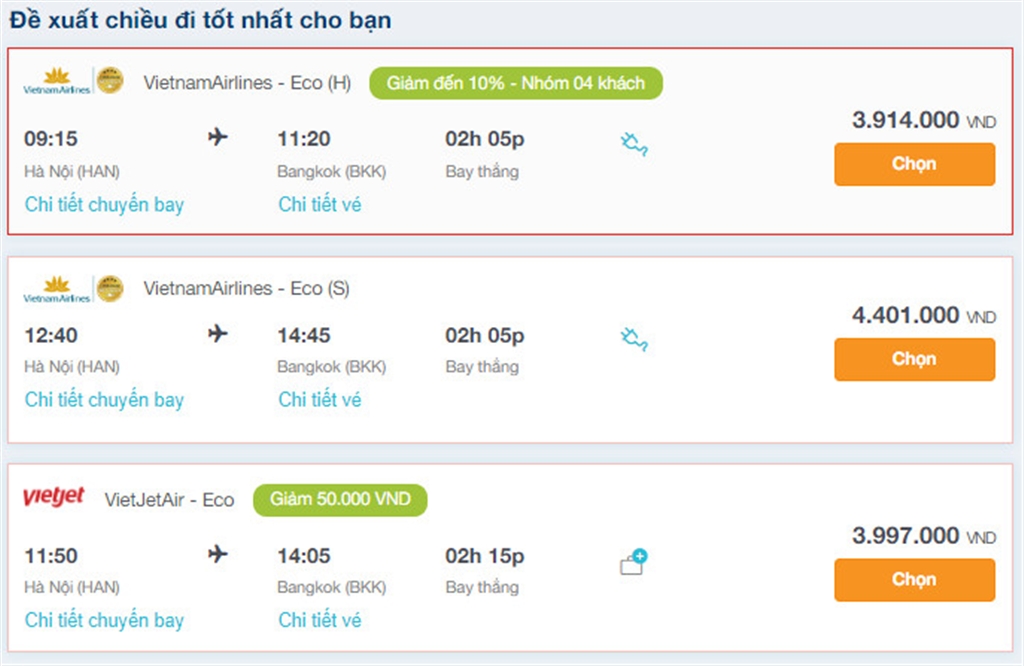
Task: Click the heading 'Đề xuất chiều đi tốt nhất cho bạn'
Action: pyautogui.click(x=197, y=18)
